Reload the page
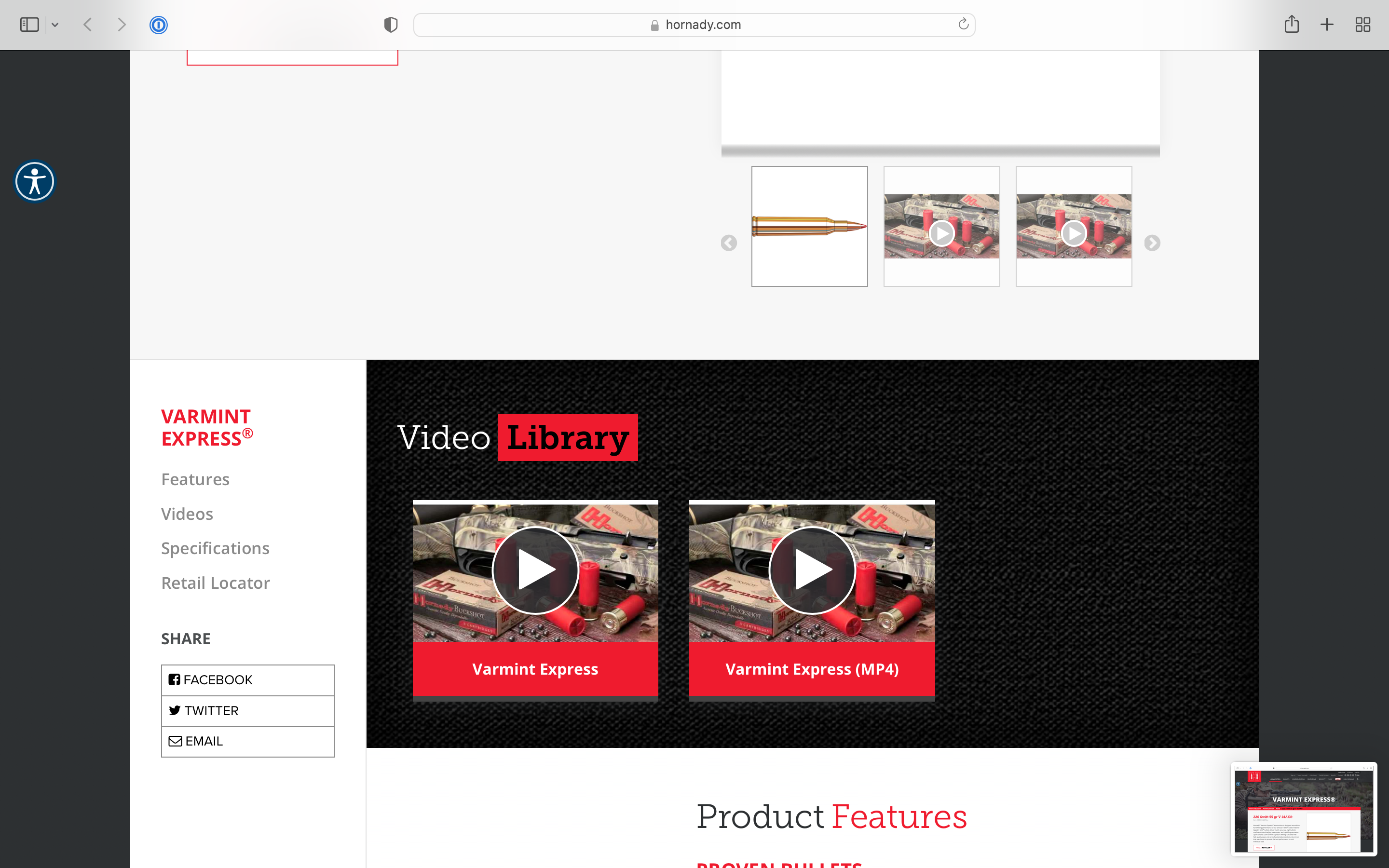Viewport: 1389px width, 868px height. [963, 24]
